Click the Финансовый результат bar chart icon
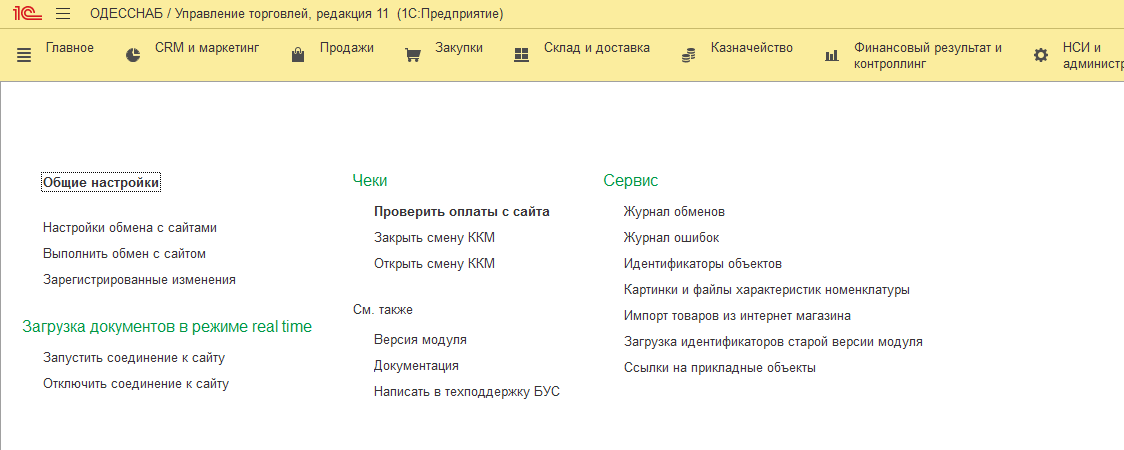 click(831, 55)
